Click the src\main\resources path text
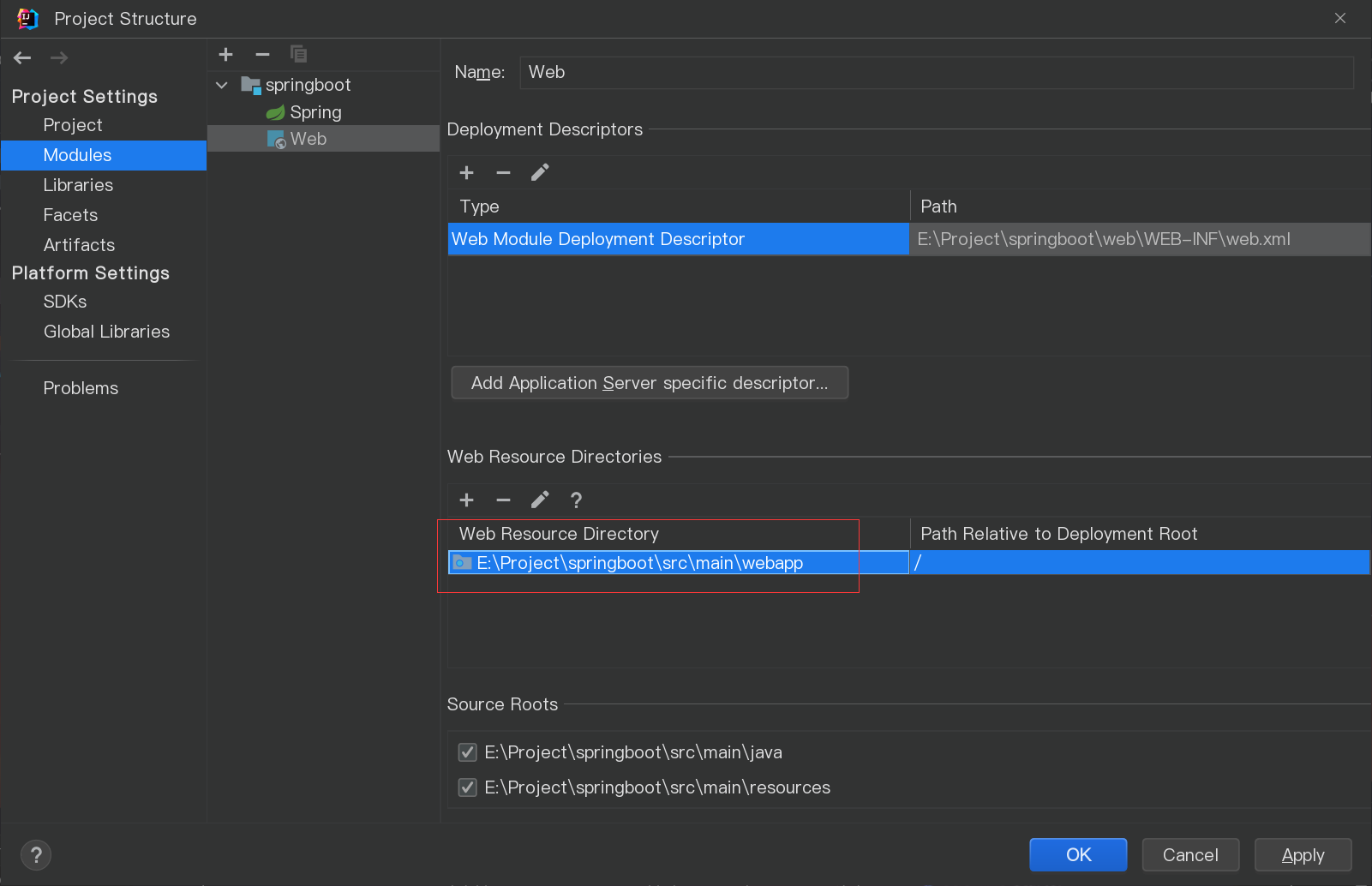Image resolution: width=1372 pixels, height=886 pixels. (x=657, y=787)
